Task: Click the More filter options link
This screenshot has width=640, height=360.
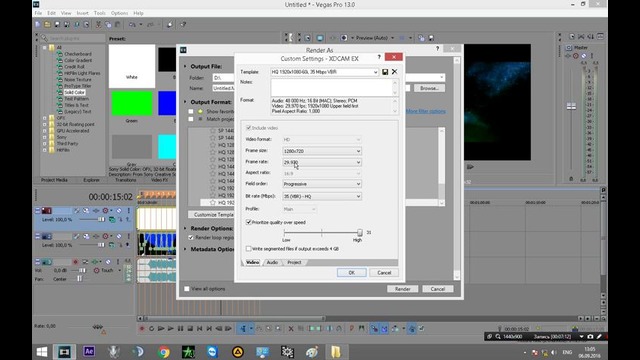Action: tap(426, 111)
